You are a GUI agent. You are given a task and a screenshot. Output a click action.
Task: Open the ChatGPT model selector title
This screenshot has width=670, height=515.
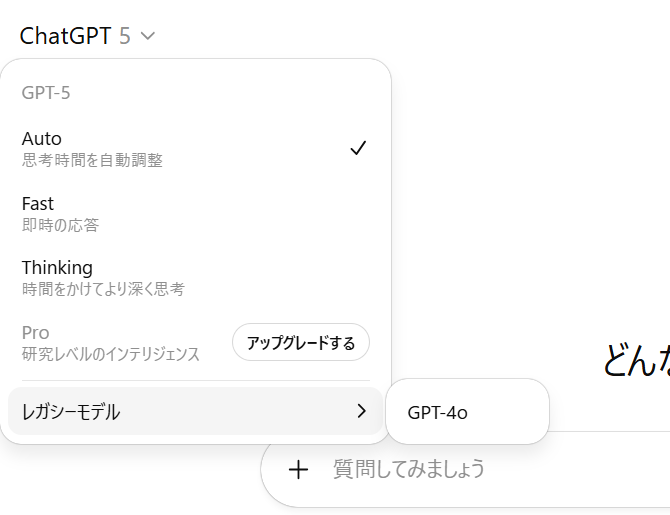(x=67, y=37)
